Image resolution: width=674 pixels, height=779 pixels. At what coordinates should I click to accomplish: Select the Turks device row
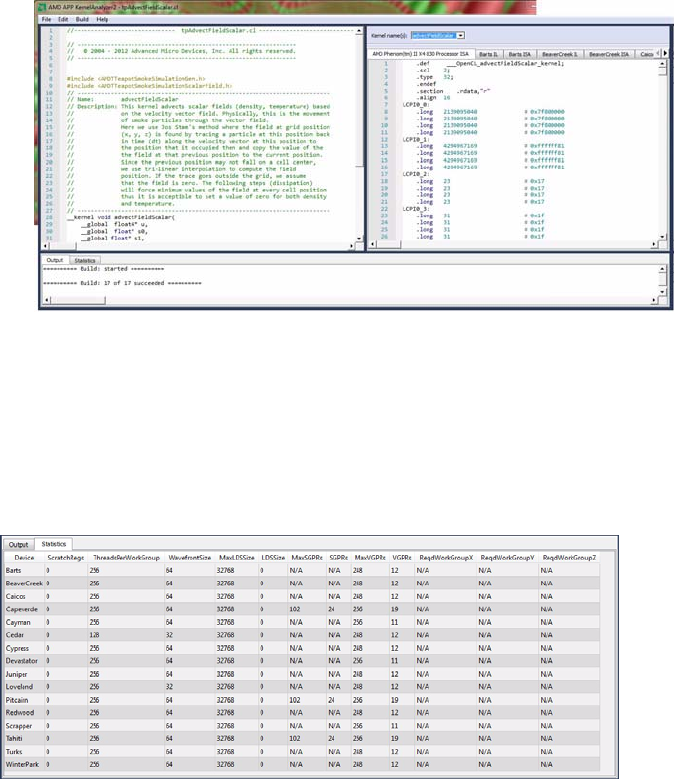(x=301, y=752)
